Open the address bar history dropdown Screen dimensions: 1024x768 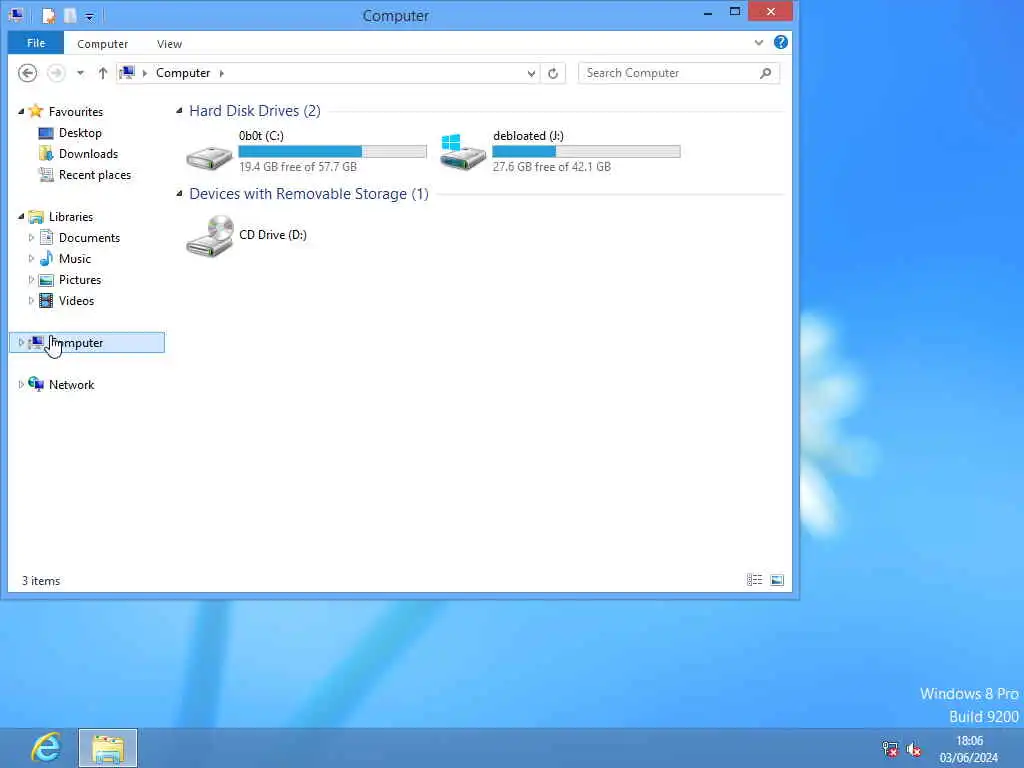coord(531,74)
